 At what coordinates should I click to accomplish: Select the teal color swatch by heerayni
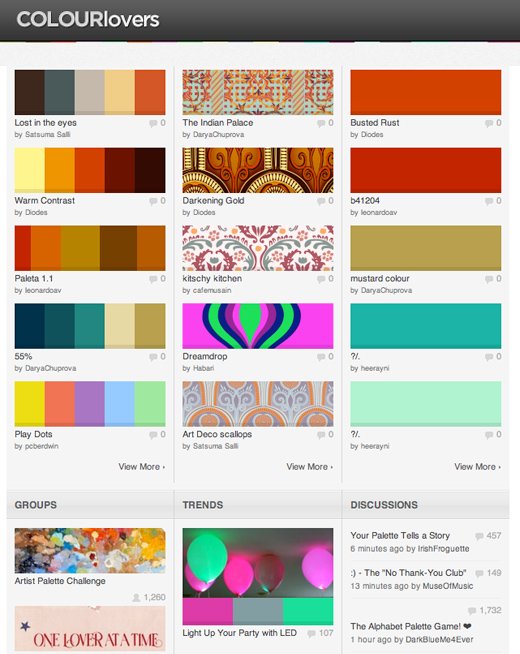[426, 326]
